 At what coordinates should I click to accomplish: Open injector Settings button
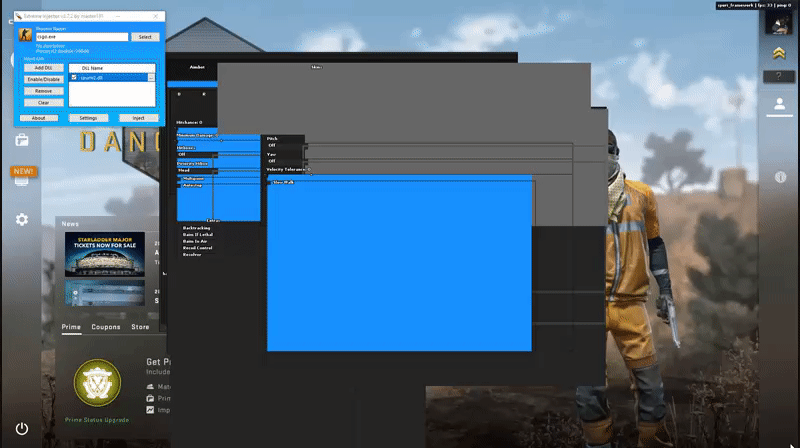pyautogui.click(x=88, y=118)
